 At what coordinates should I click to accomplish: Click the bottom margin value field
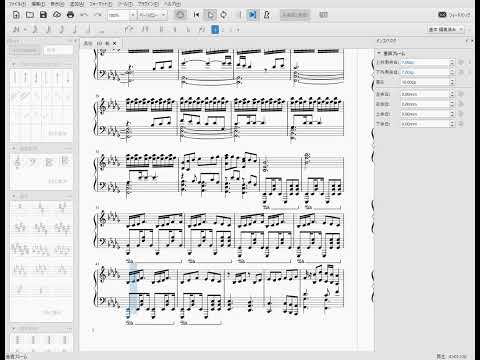pyautogui.click(x=425, y=124)
